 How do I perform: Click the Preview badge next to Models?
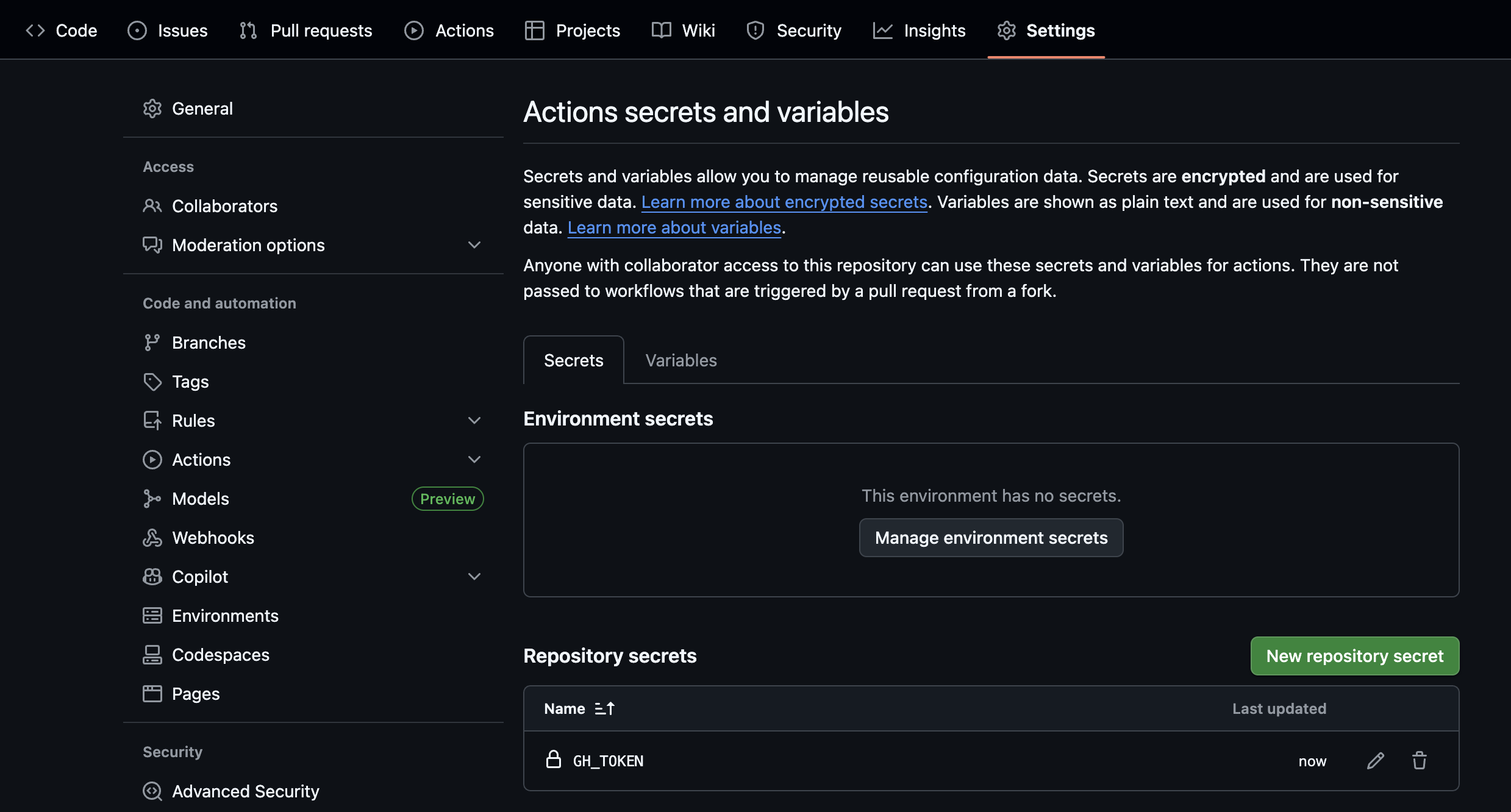[x=448, y=499]
